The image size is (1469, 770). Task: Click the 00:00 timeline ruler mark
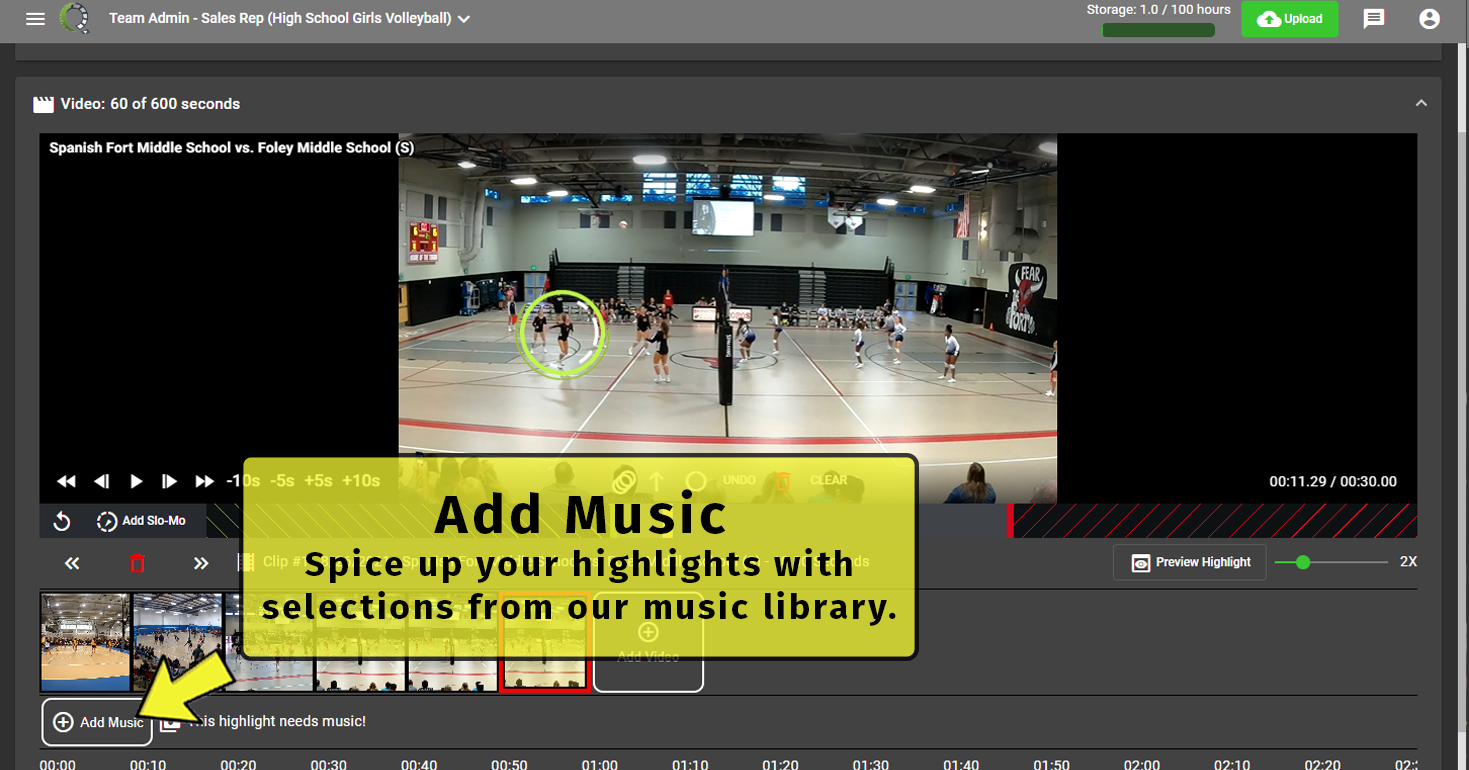[x=57, y=764]
